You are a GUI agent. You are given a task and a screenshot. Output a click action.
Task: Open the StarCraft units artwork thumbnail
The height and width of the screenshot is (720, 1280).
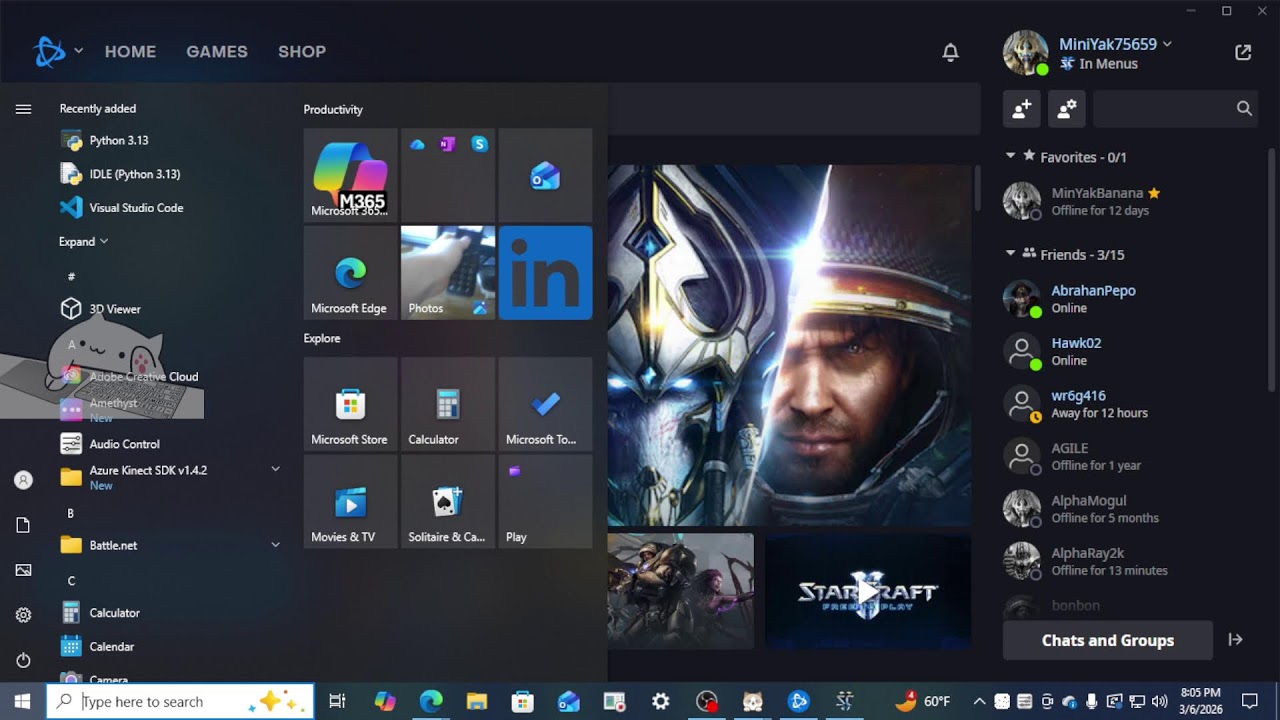click(680, 591)
